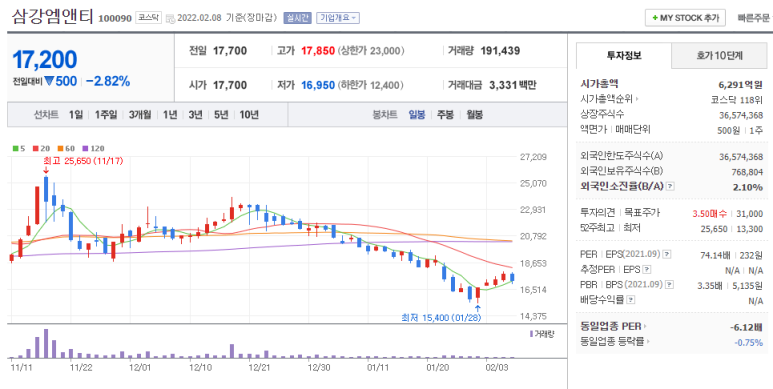
Task: Click the help icon beside PER EPS(2021.09)
Action: pos(667,254)
